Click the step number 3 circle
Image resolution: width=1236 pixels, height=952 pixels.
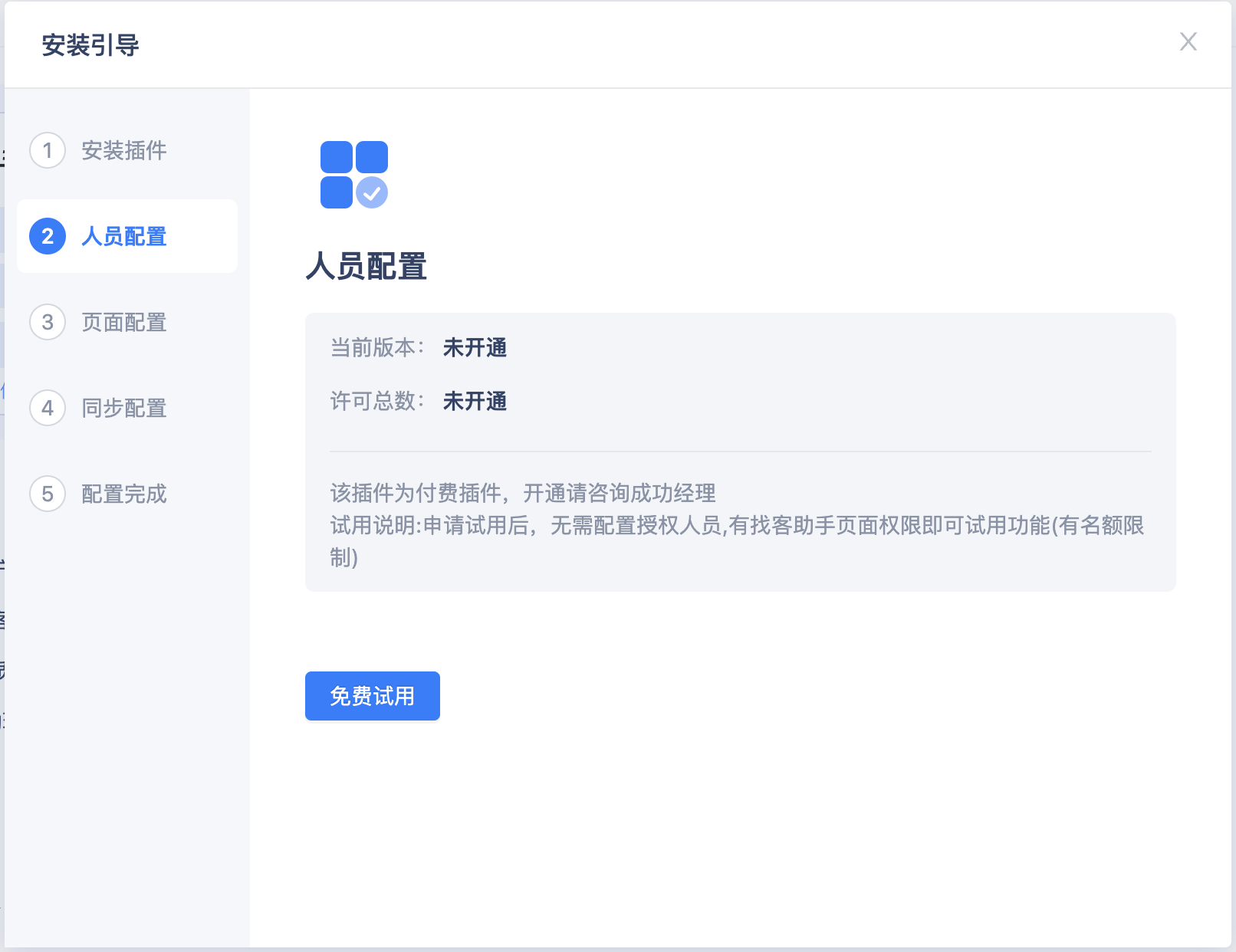[x=48, y=322]
